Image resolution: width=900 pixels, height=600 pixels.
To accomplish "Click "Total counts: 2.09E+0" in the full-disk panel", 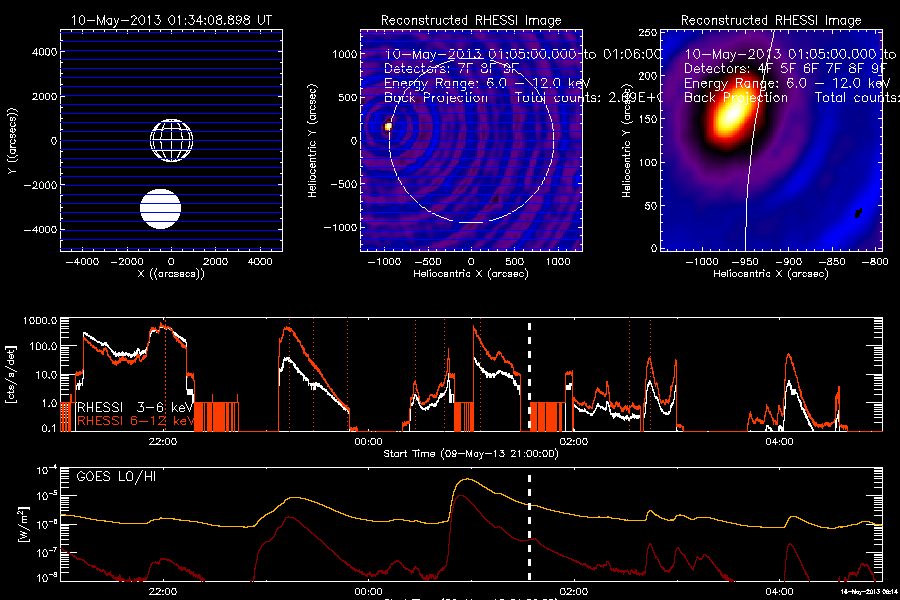I will point(588,97).
